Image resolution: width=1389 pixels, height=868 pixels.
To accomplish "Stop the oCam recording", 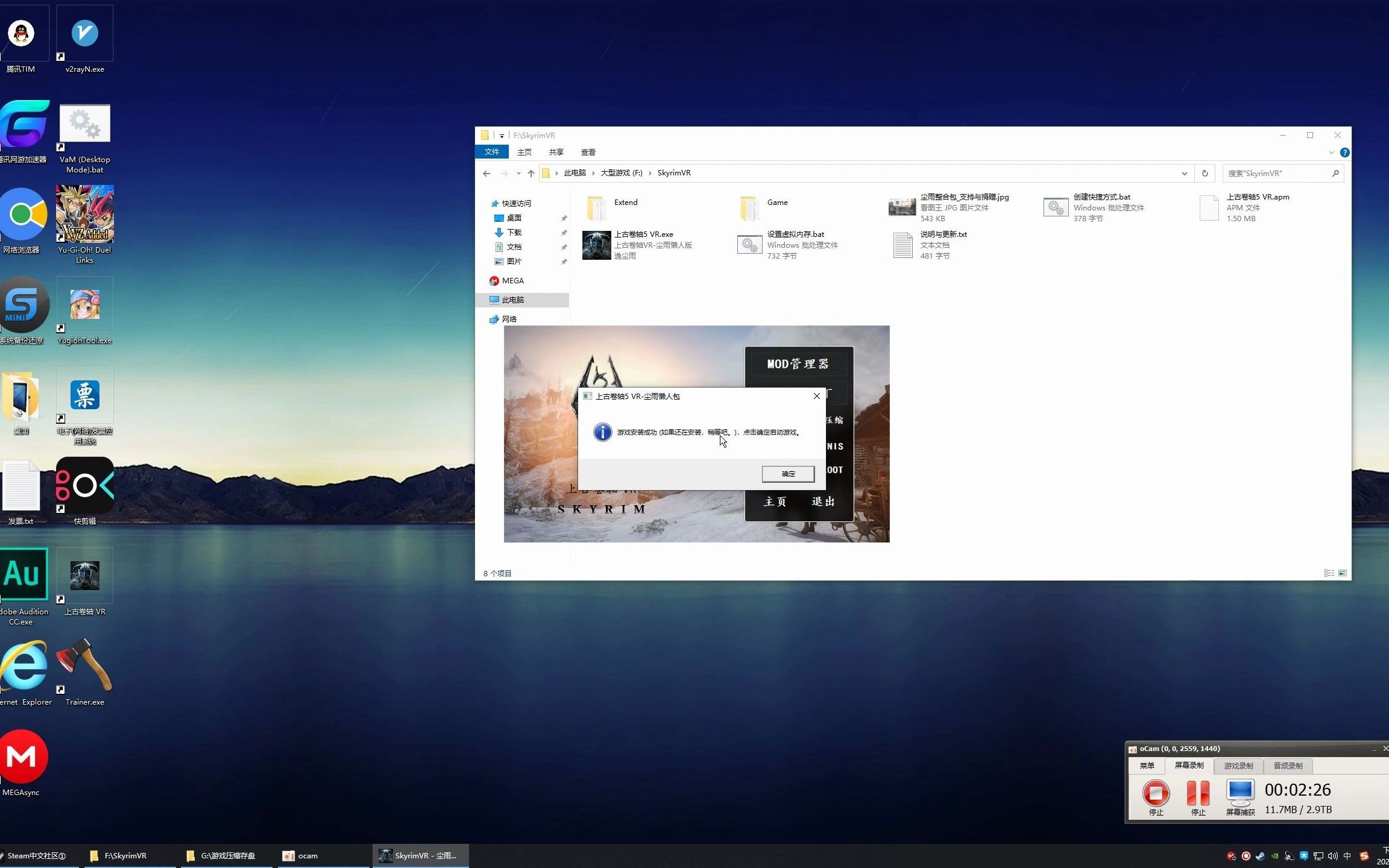I will coord(1156,797).
